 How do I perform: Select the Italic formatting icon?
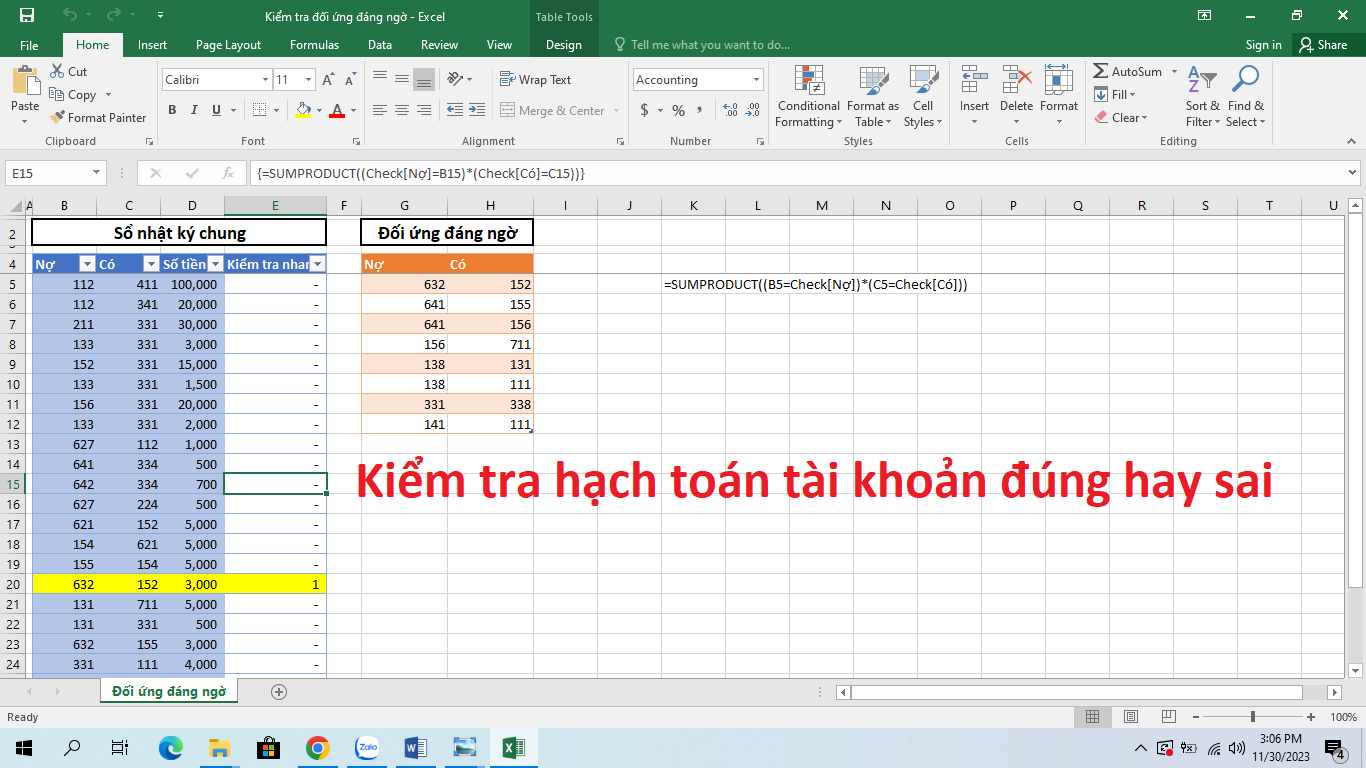pyautogui.click(x=193, y=110)
